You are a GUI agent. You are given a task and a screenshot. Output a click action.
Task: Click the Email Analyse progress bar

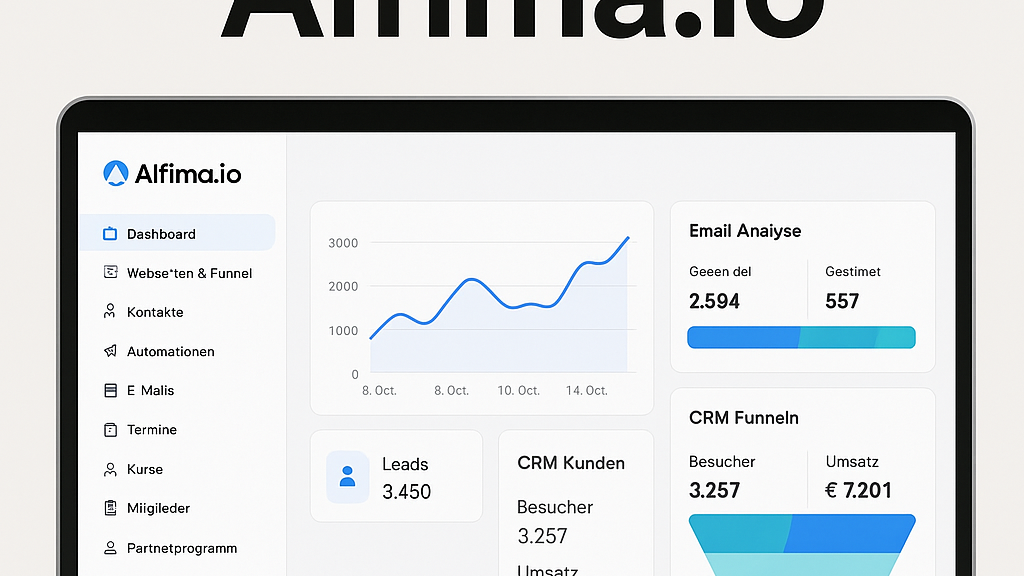[801, 338]
